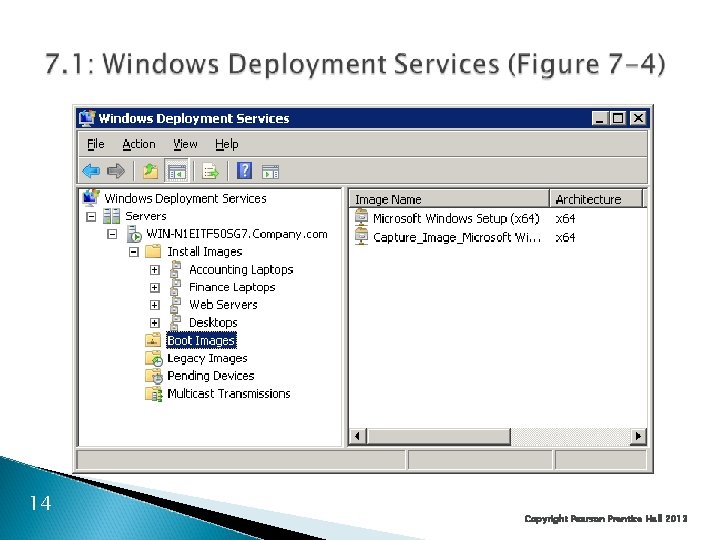Screen dimensions: 720x540
Task: Select the Servers tree label
Action: 146,216
